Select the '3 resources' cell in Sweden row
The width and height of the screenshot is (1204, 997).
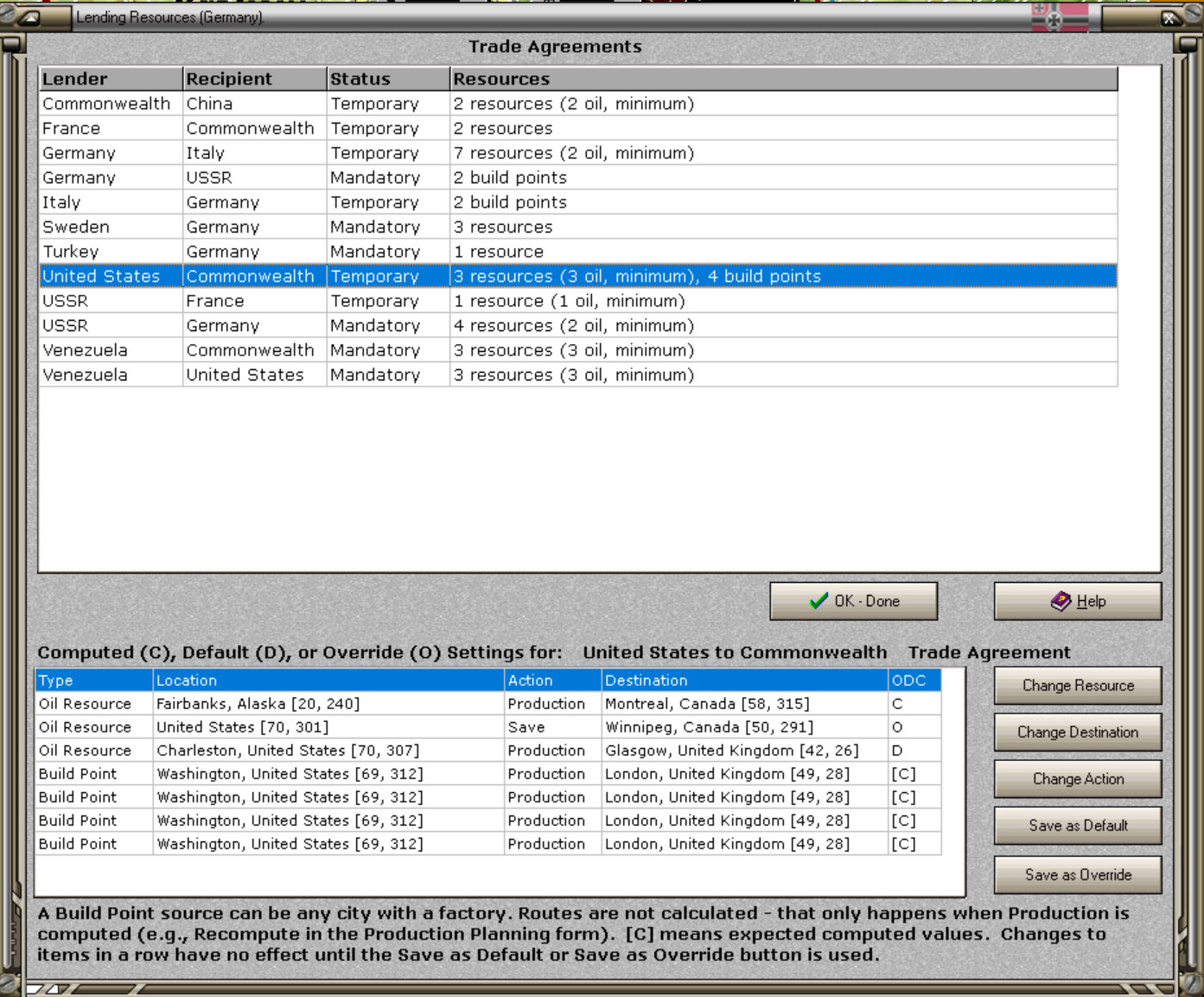(784, 227)
